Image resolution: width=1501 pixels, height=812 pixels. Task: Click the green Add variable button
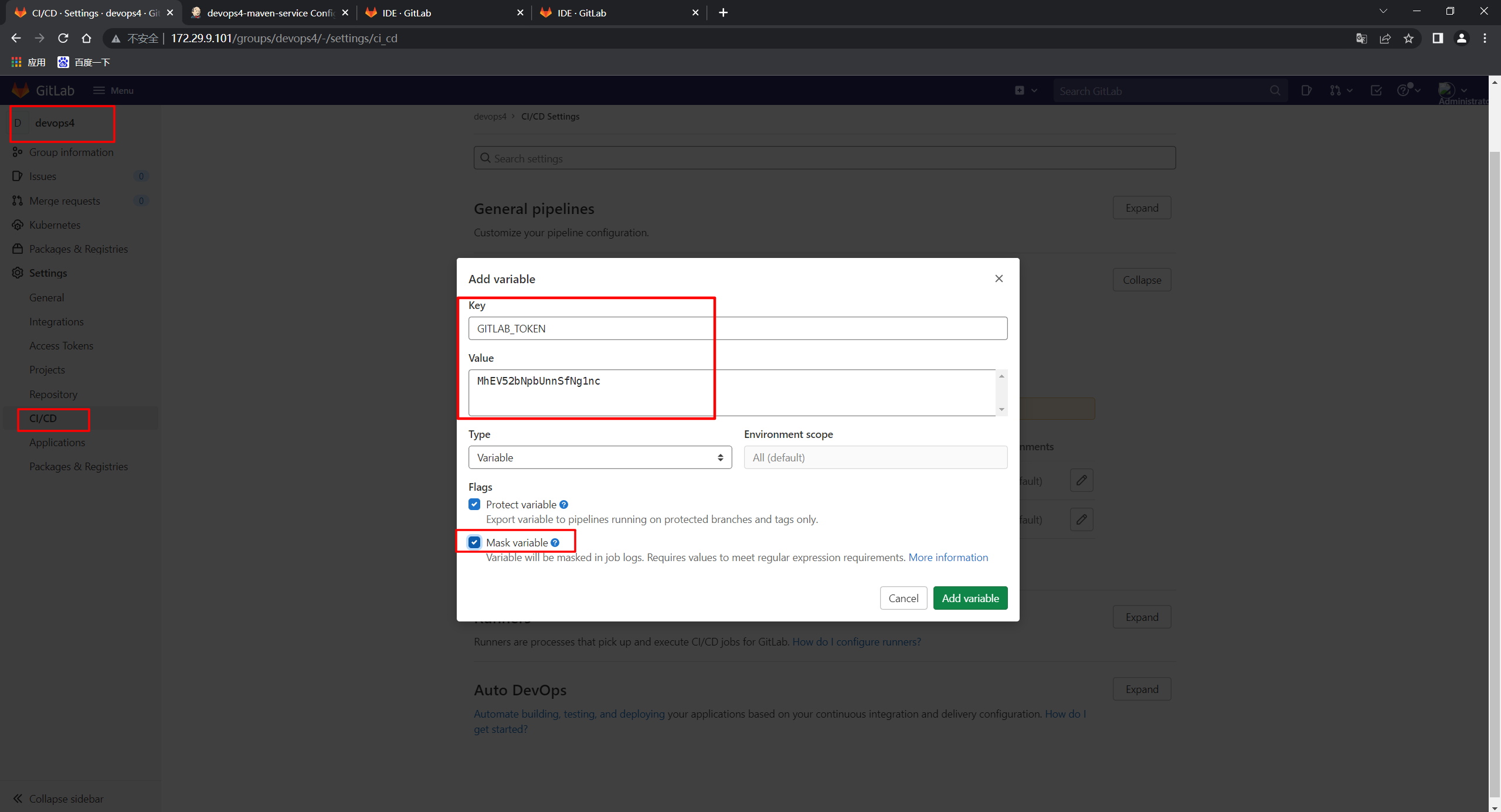(x=970, y=598)
